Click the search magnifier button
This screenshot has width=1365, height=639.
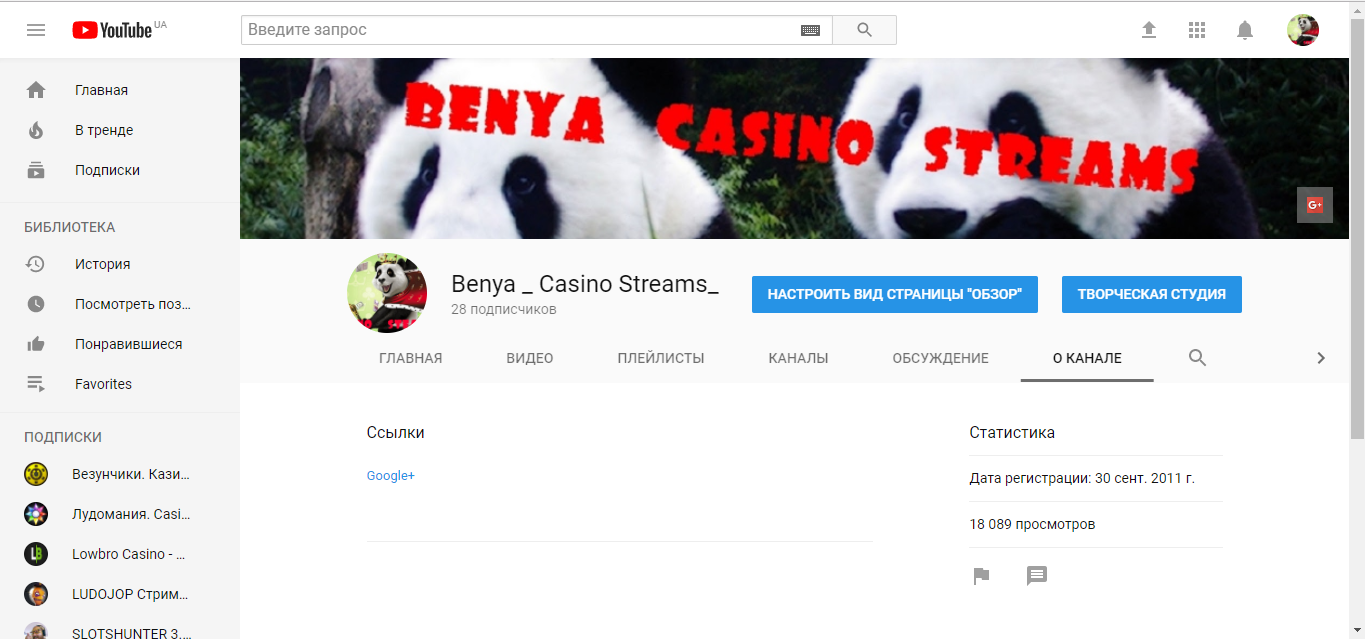pyautogui.click(x=865, y=30)
